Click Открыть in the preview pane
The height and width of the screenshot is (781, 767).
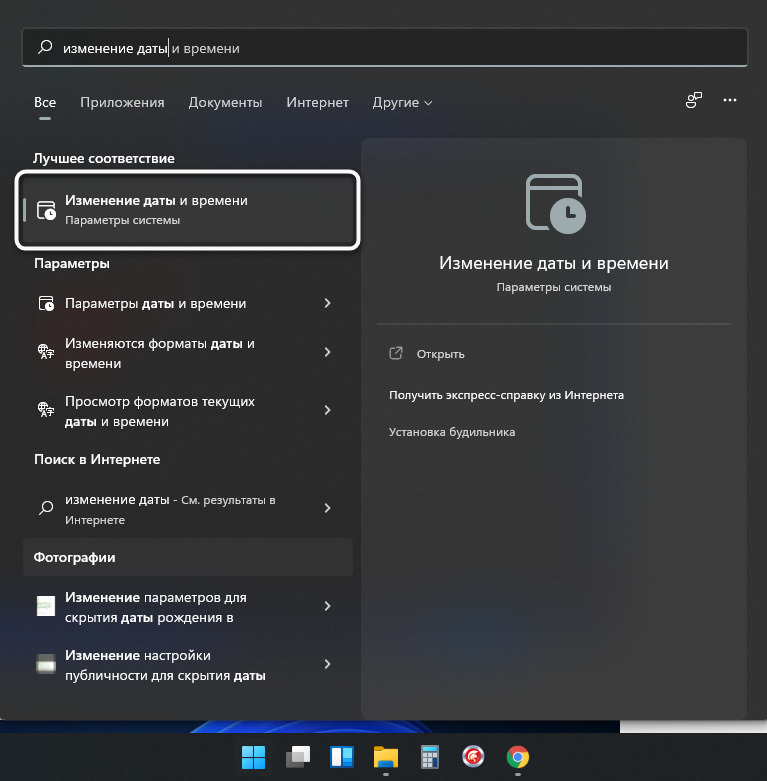click(440, 354)
